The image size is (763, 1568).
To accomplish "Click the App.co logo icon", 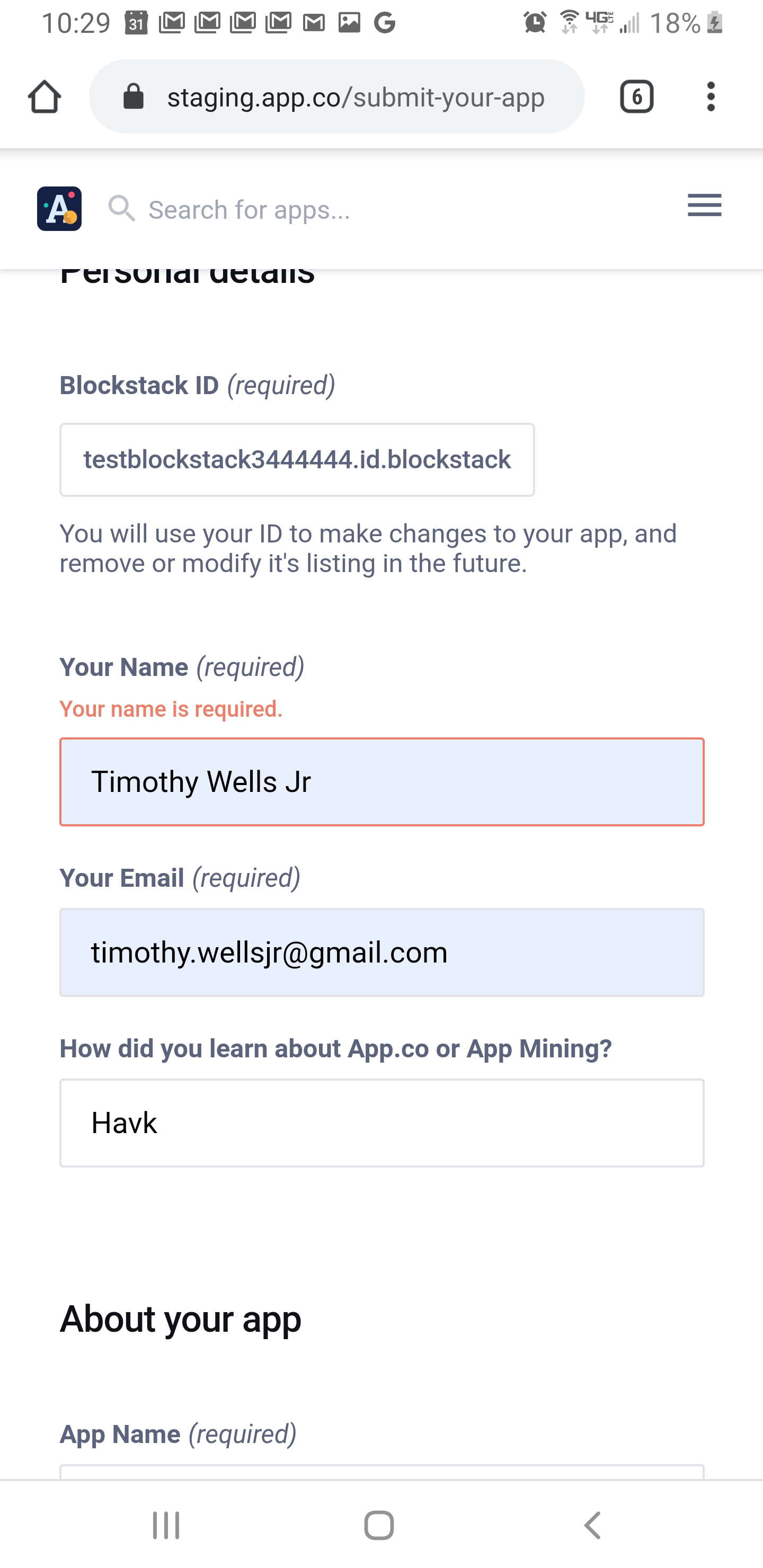I will (x=59, y=209).
